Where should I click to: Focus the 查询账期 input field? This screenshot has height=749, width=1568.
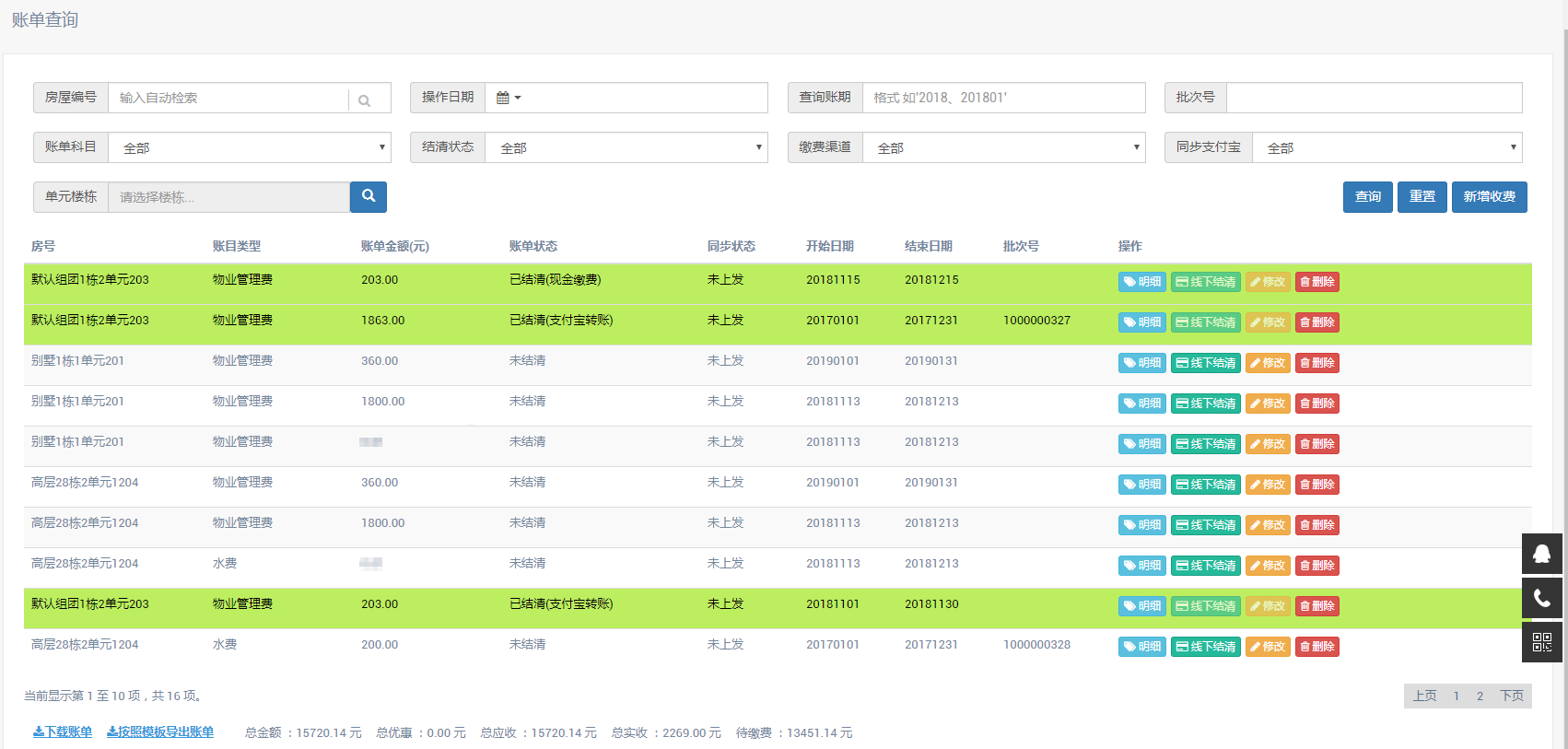coord(1004,98)
